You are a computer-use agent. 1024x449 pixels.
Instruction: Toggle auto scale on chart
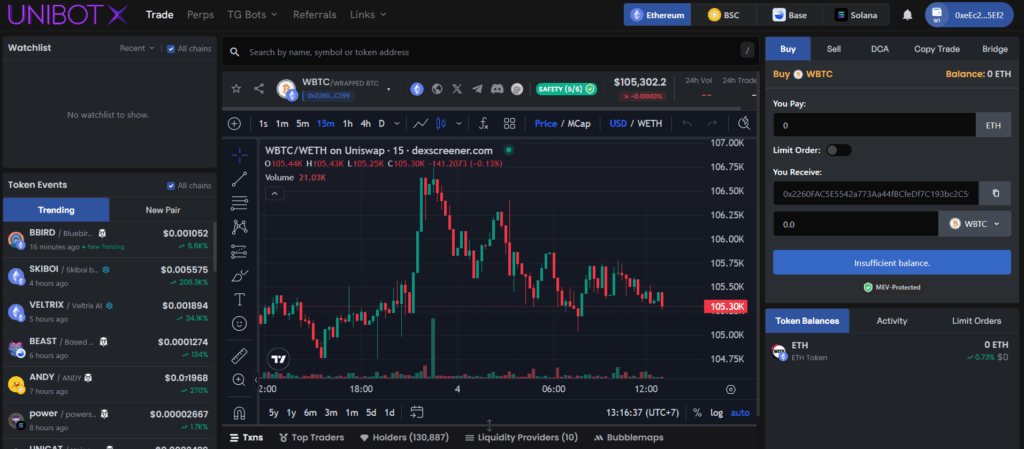point(740,412)
